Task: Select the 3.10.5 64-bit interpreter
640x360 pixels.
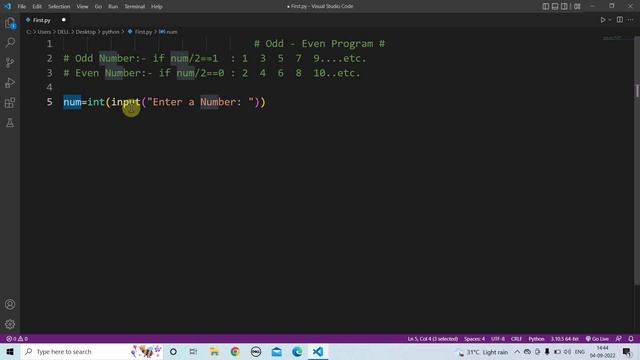Action: 565,339
